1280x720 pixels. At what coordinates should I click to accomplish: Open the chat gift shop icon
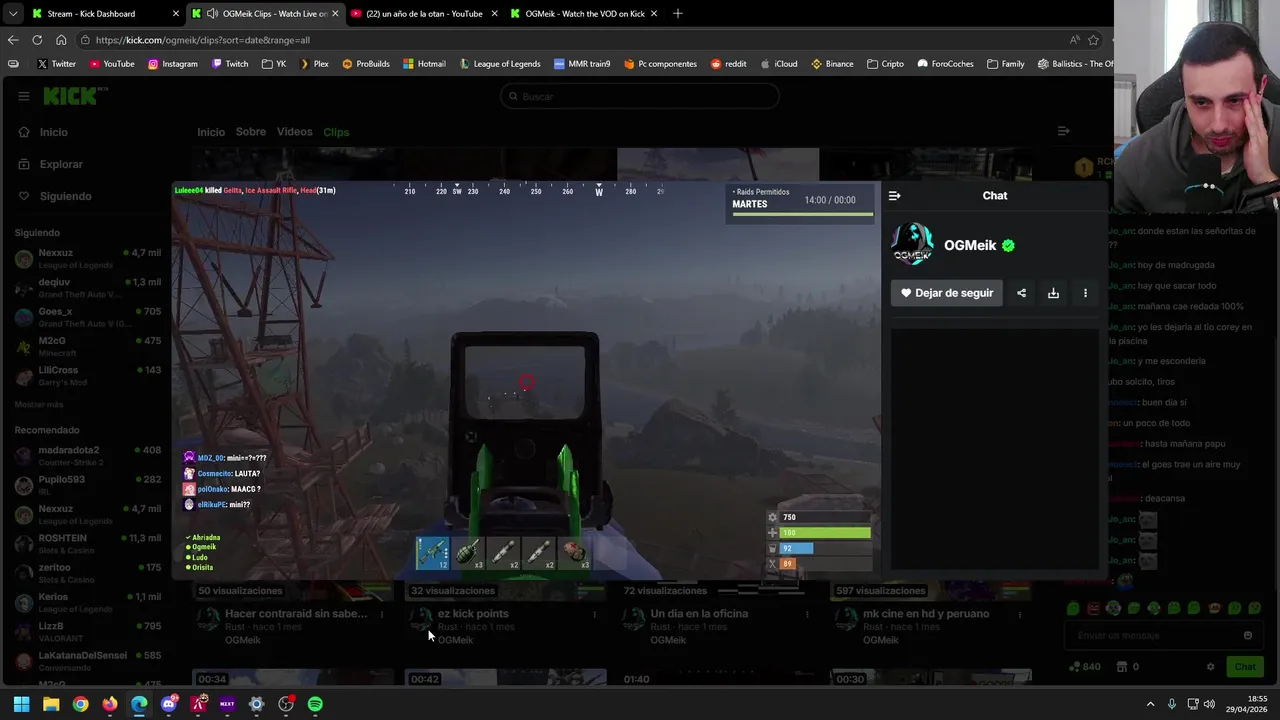coord(1122,667)
